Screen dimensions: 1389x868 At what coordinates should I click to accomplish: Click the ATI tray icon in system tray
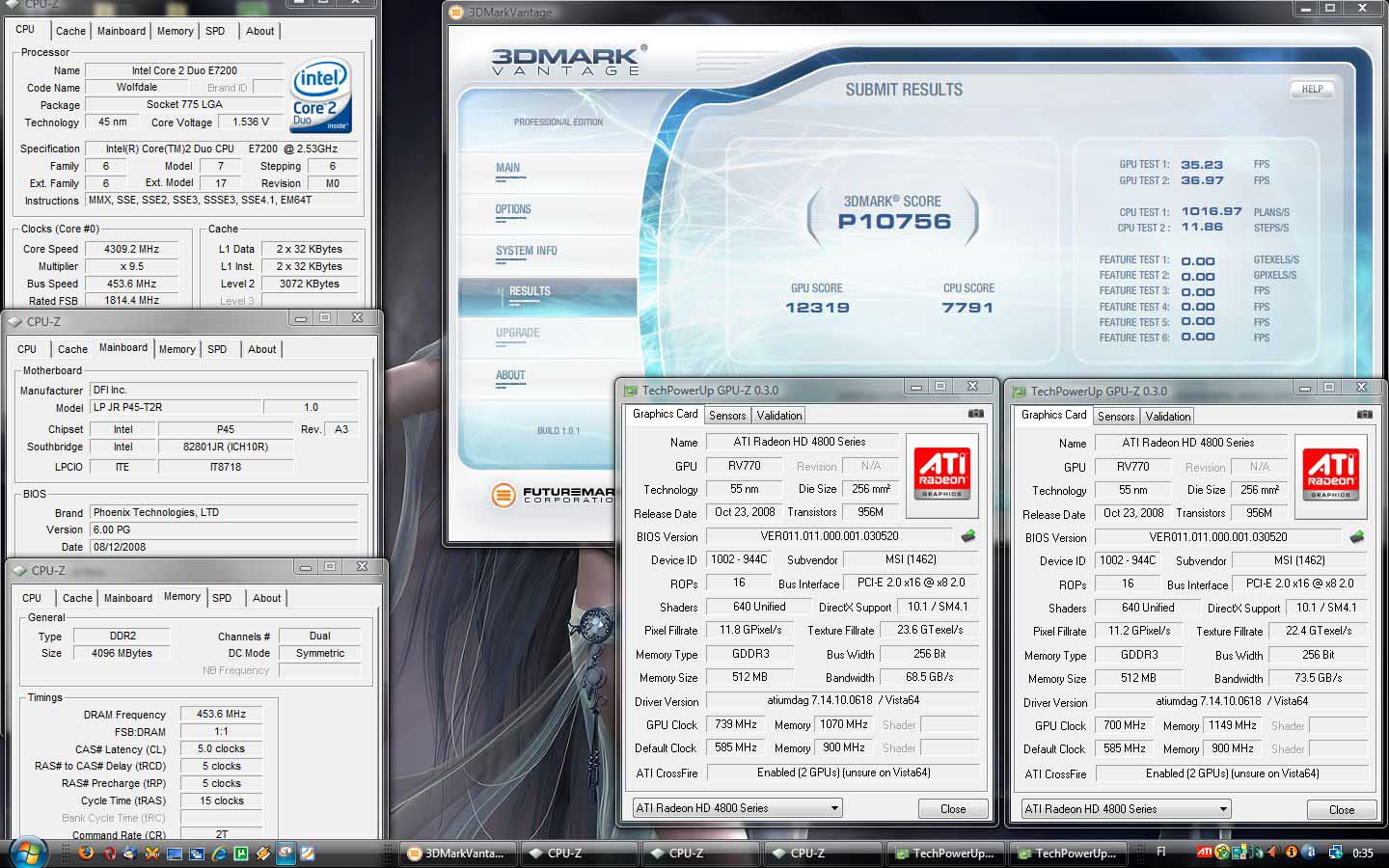tap(1204, 852)
